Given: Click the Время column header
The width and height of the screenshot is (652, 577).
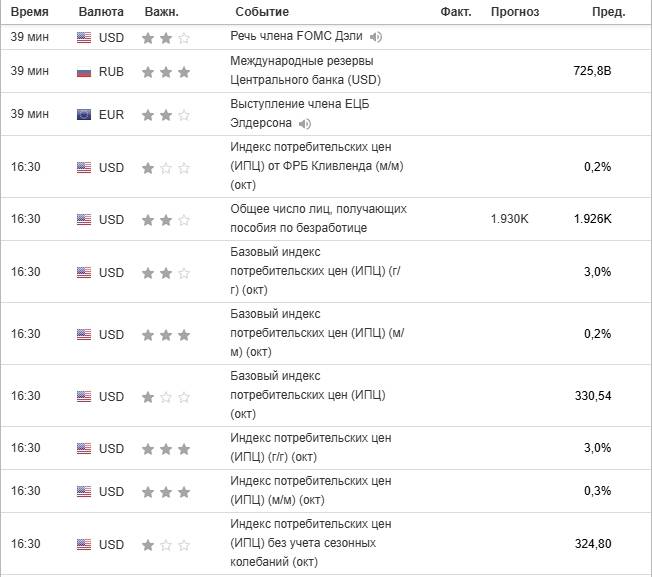Looking at the screenshot, I should [29, 12].
